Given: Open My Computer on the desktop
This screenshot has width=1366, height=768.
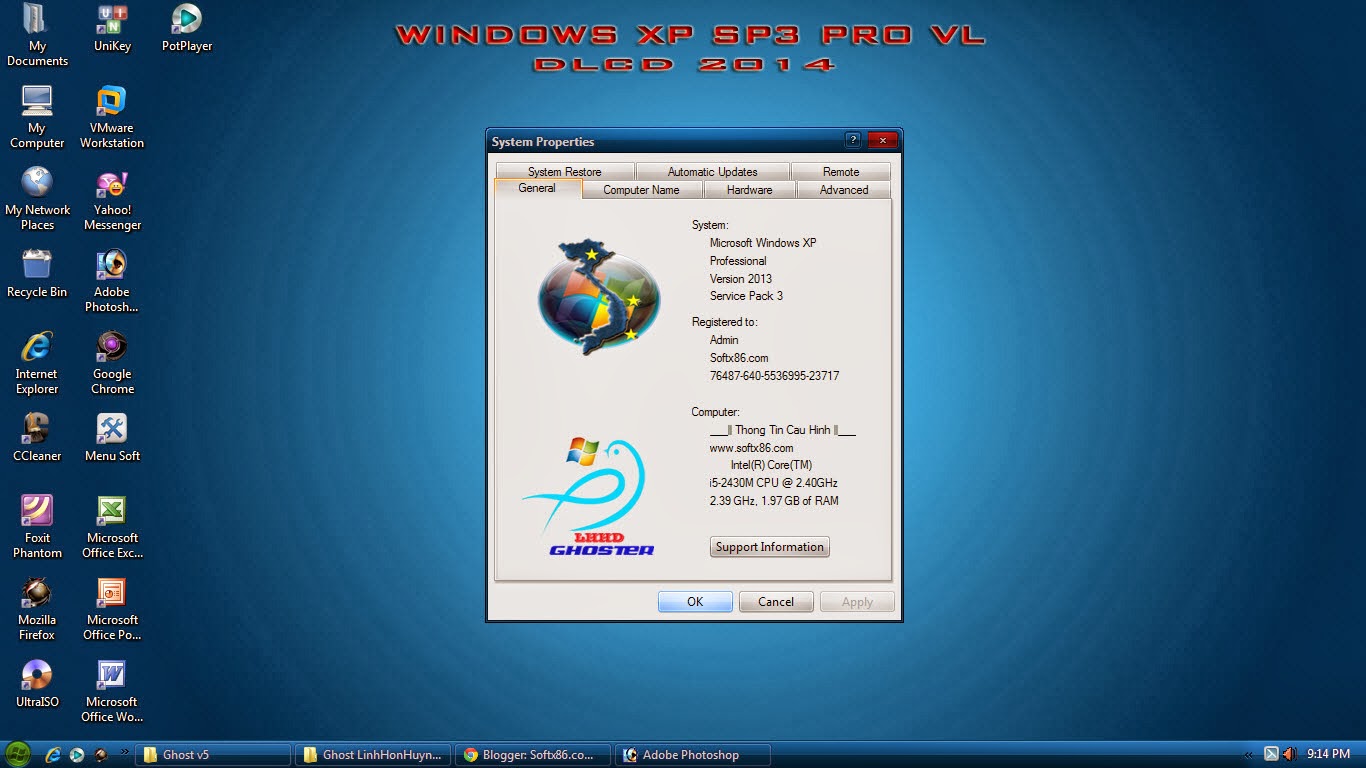Looking at the screenshot, I should click(37, 117).
